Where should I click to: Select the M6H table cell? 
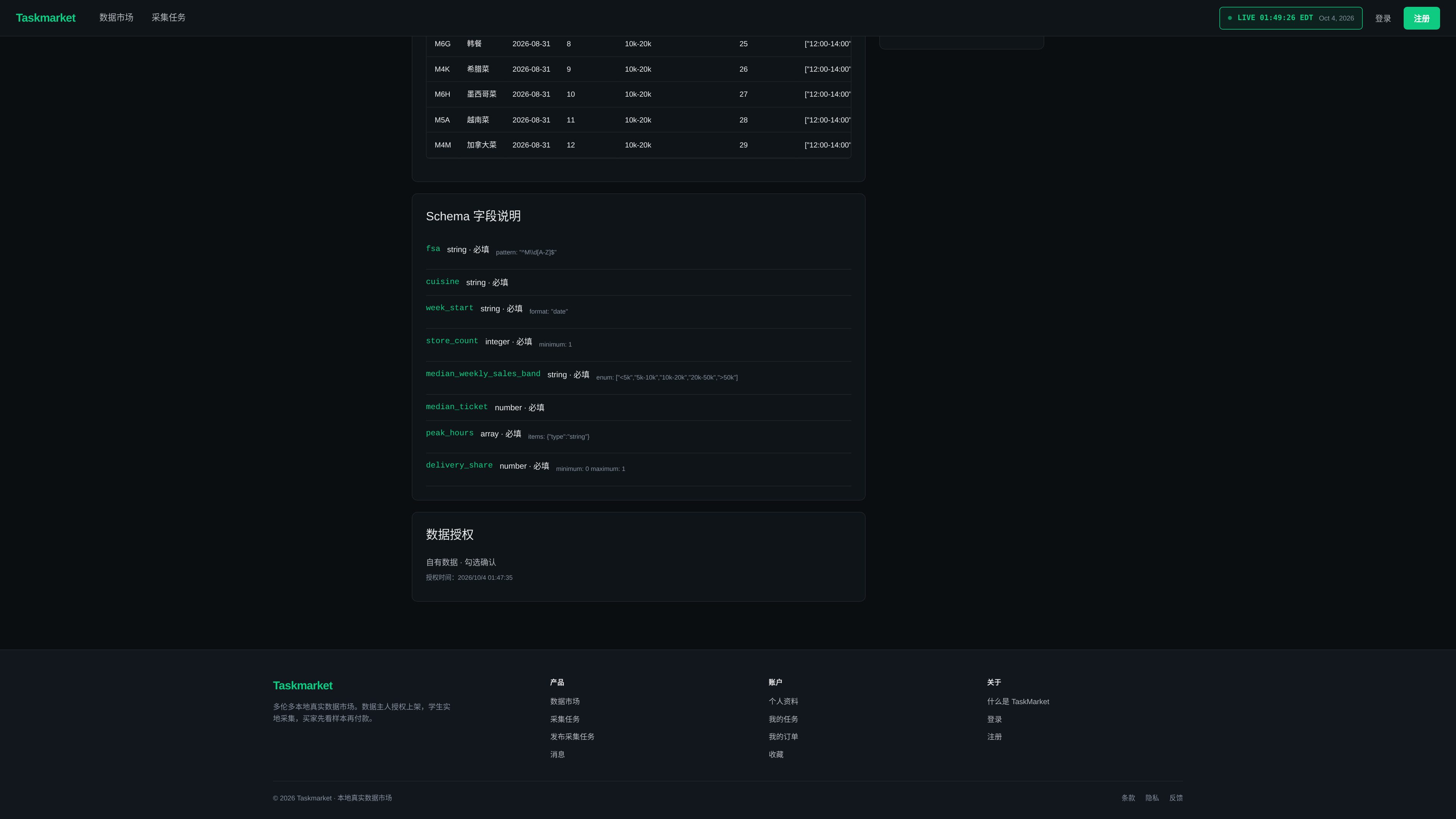[x=442, y=94]
